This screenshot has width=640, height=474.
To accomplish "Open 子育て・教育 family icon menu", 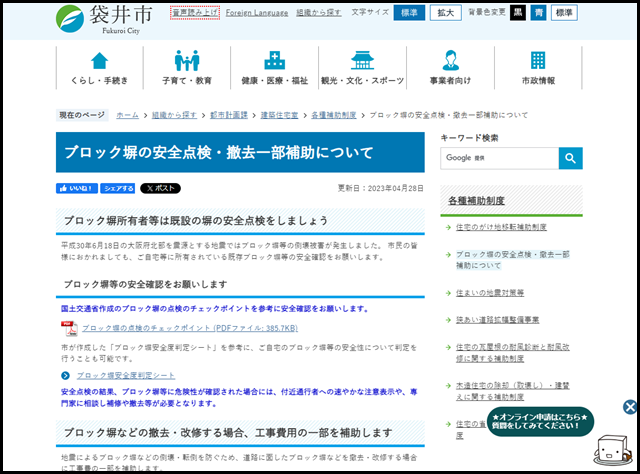I will 186,67.
